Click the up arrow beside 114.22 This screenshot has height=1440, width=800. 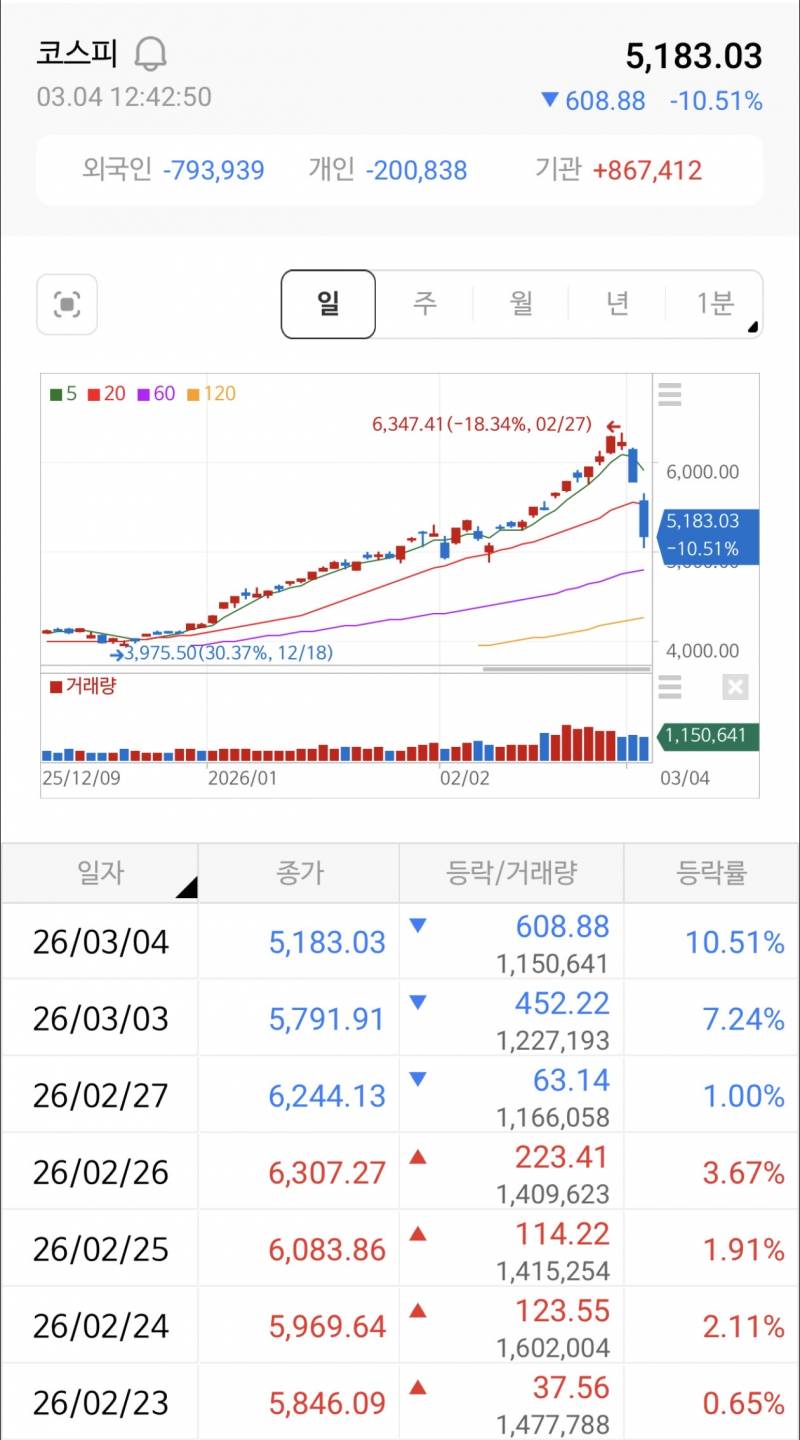[x=418, y=1234]
